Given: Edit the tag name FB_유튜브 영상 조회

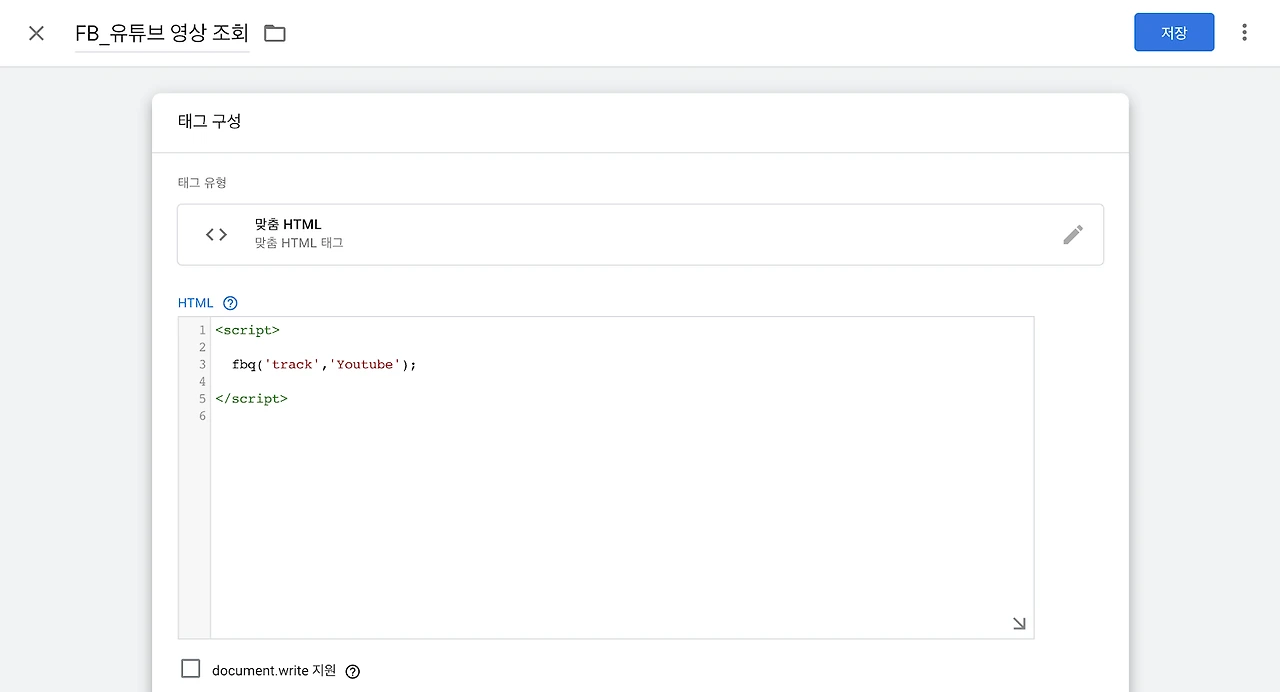Looking at the screenshot, I should tap(162, 33).
